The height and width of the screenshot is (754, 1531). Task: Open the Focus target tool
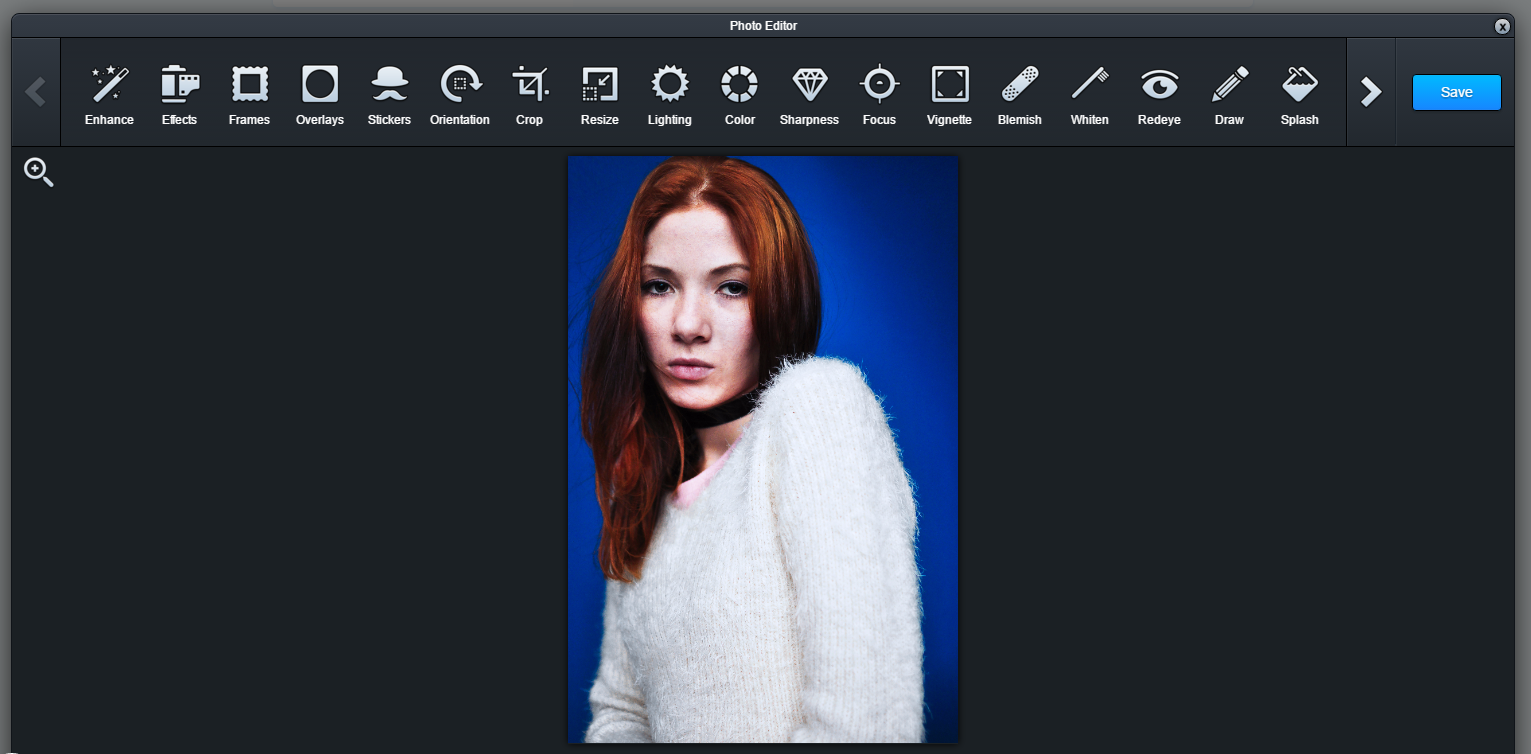click(x=879, y=94)
